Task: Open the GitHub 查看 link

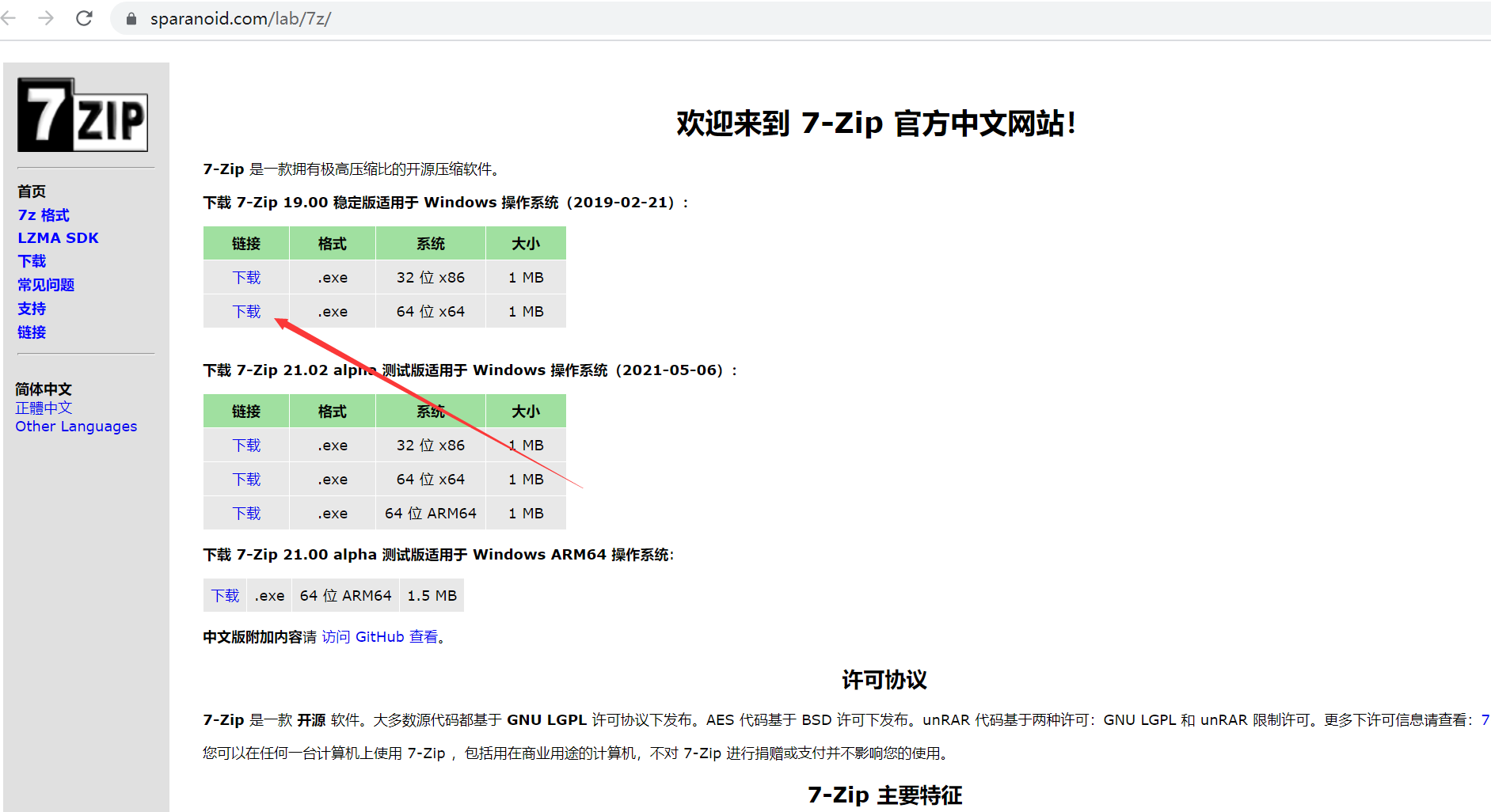Action: click(x=378, y=636)
